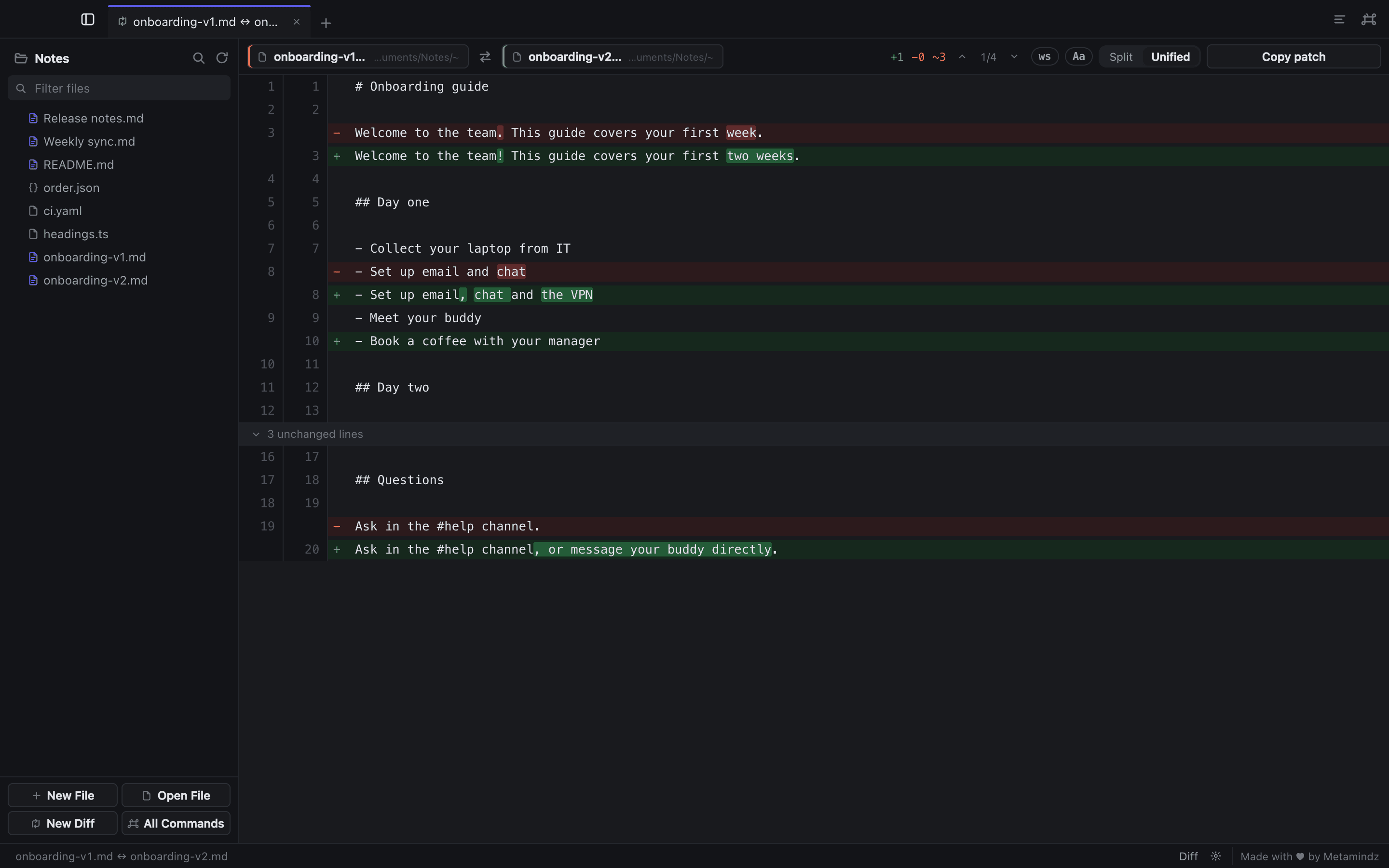Click the outline lines icon top right
This screenshot has height=868, width=1389.
(x=1339, y=20)
